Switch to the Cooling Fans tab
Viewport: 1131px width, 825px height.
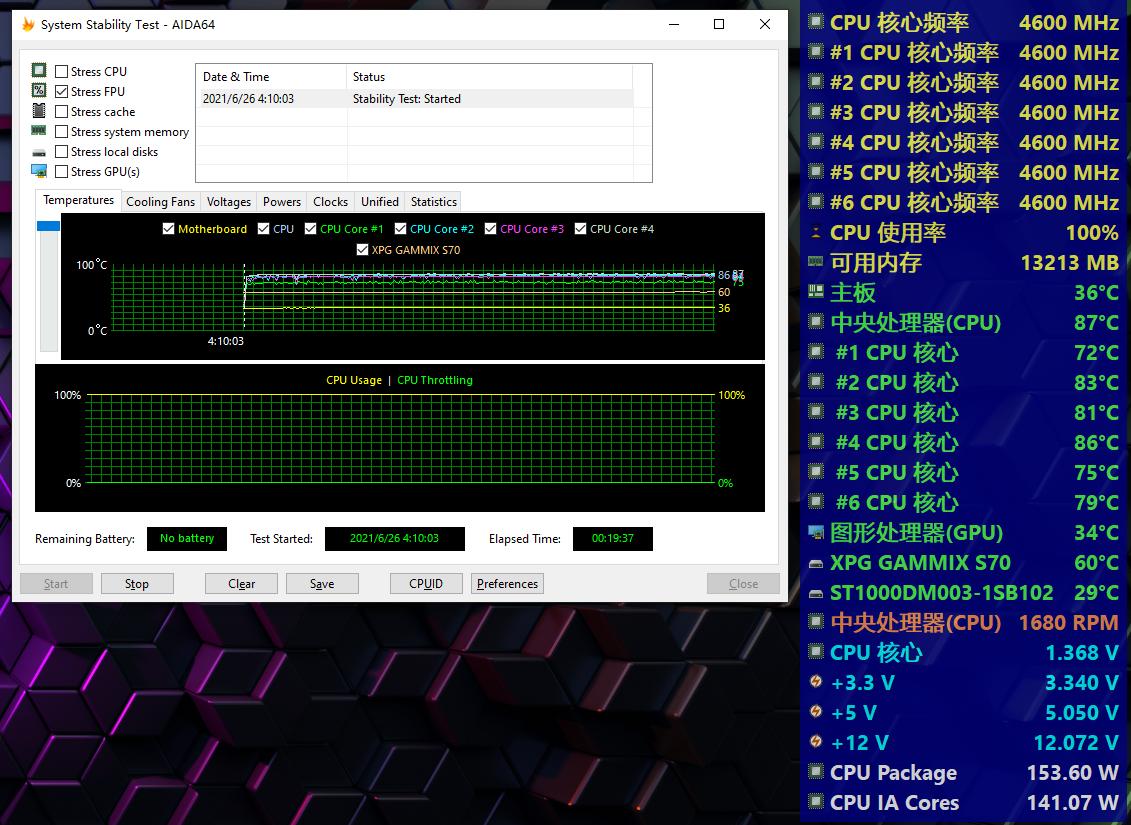[x=160, y=202]
